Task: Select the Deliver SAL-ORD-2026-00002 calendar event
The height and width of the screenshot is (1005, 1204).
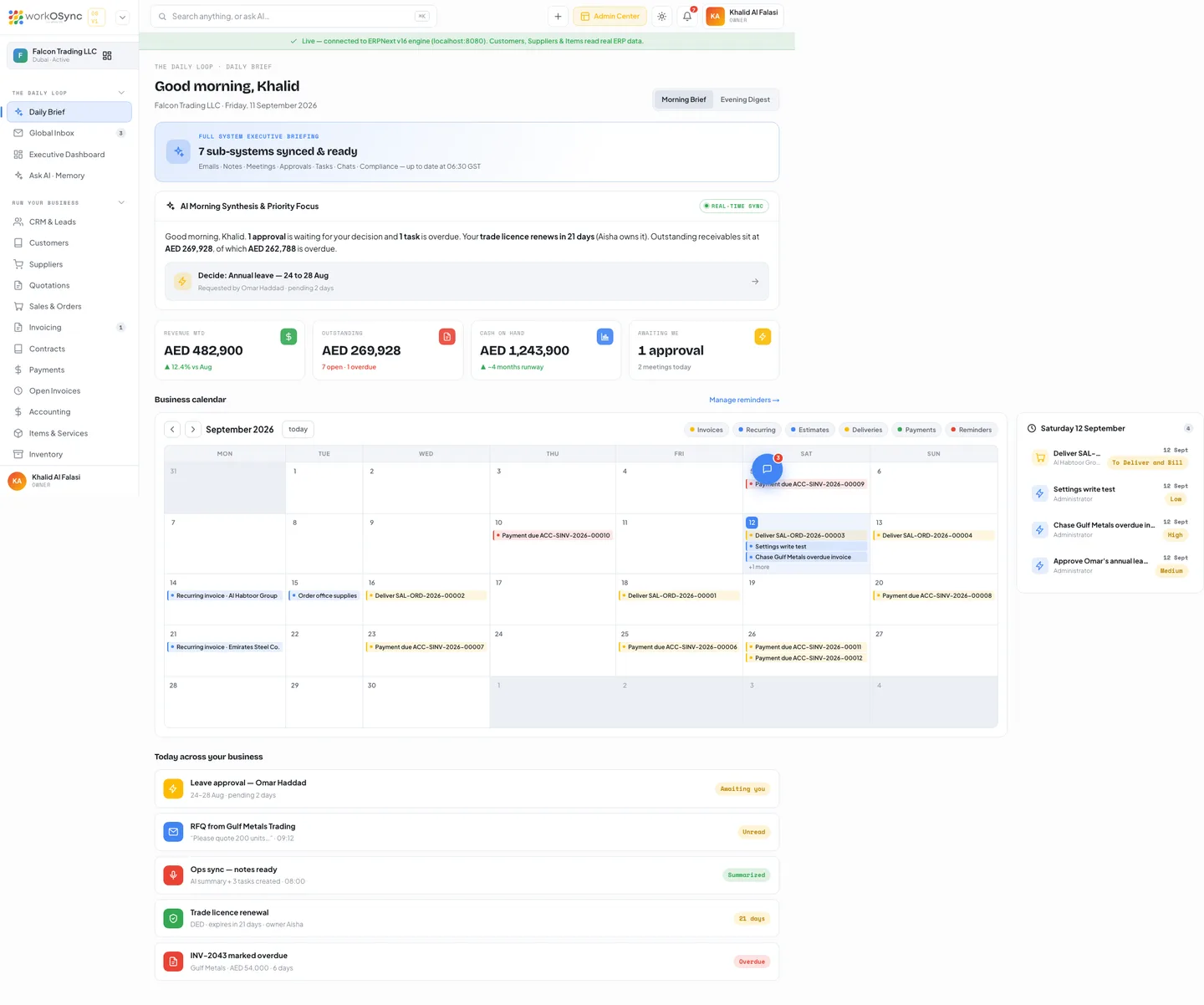Action: (426, 595)
